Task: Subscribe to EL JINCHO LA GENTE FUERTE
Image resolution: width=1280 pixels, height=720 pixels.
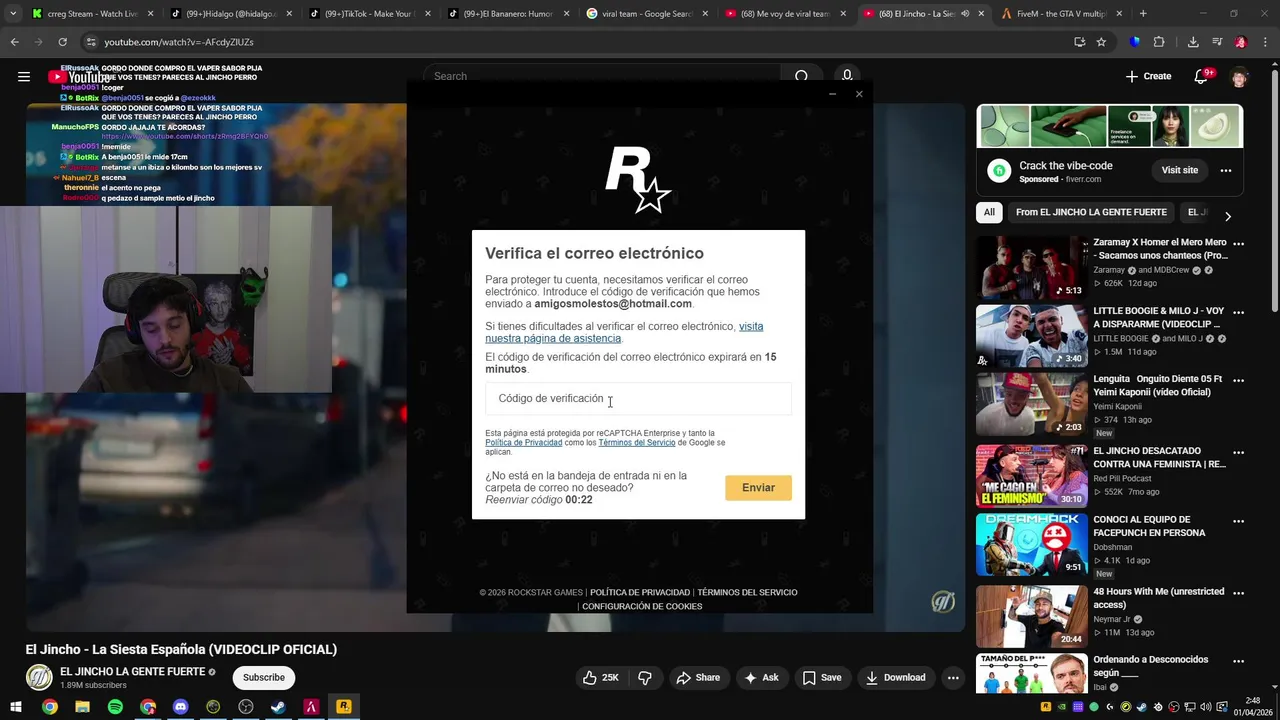Action: [264, 677]
